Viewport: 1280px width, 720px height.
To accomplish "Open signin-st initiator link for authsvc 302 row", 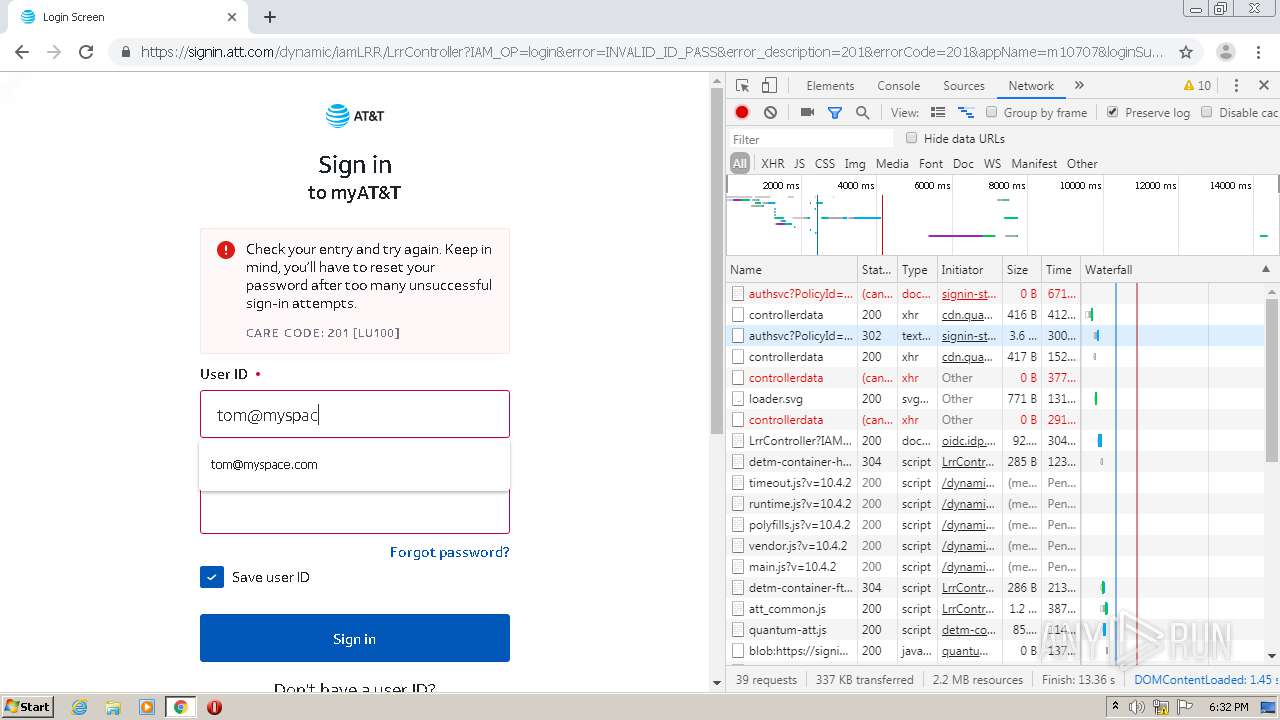I will pos(969,336).
